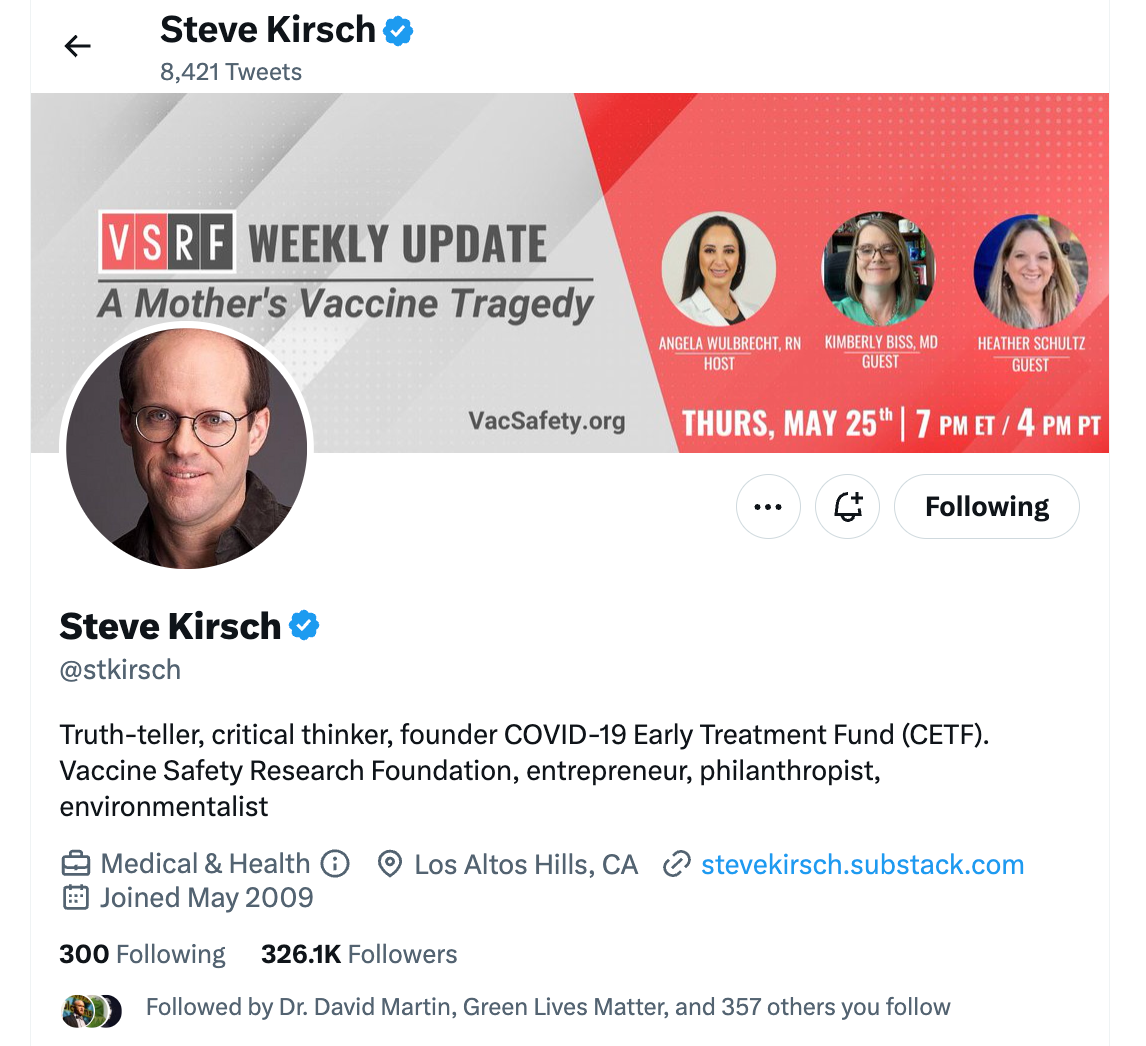Click the @stkirsch handle
The height and width of the screenshot is (1046, 1146).
(x=120, y=670)
